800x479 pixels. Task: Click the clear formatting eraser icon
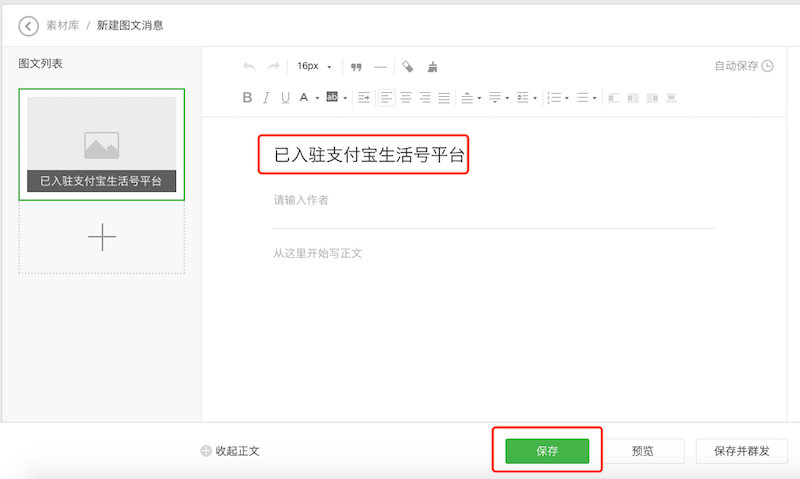coord(408,66)
